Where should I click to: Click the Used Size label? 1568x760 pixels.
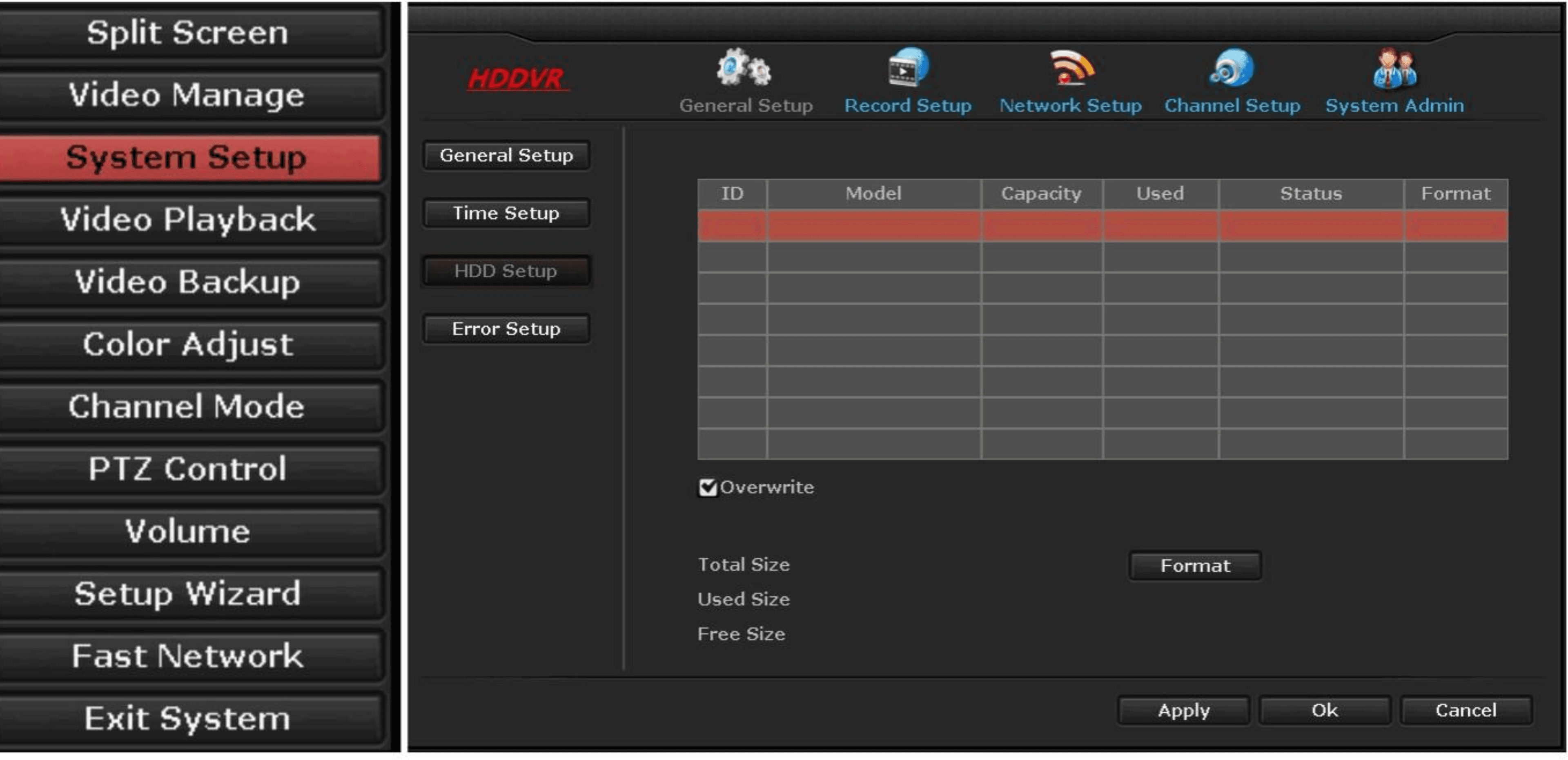[x=744, y=600]
